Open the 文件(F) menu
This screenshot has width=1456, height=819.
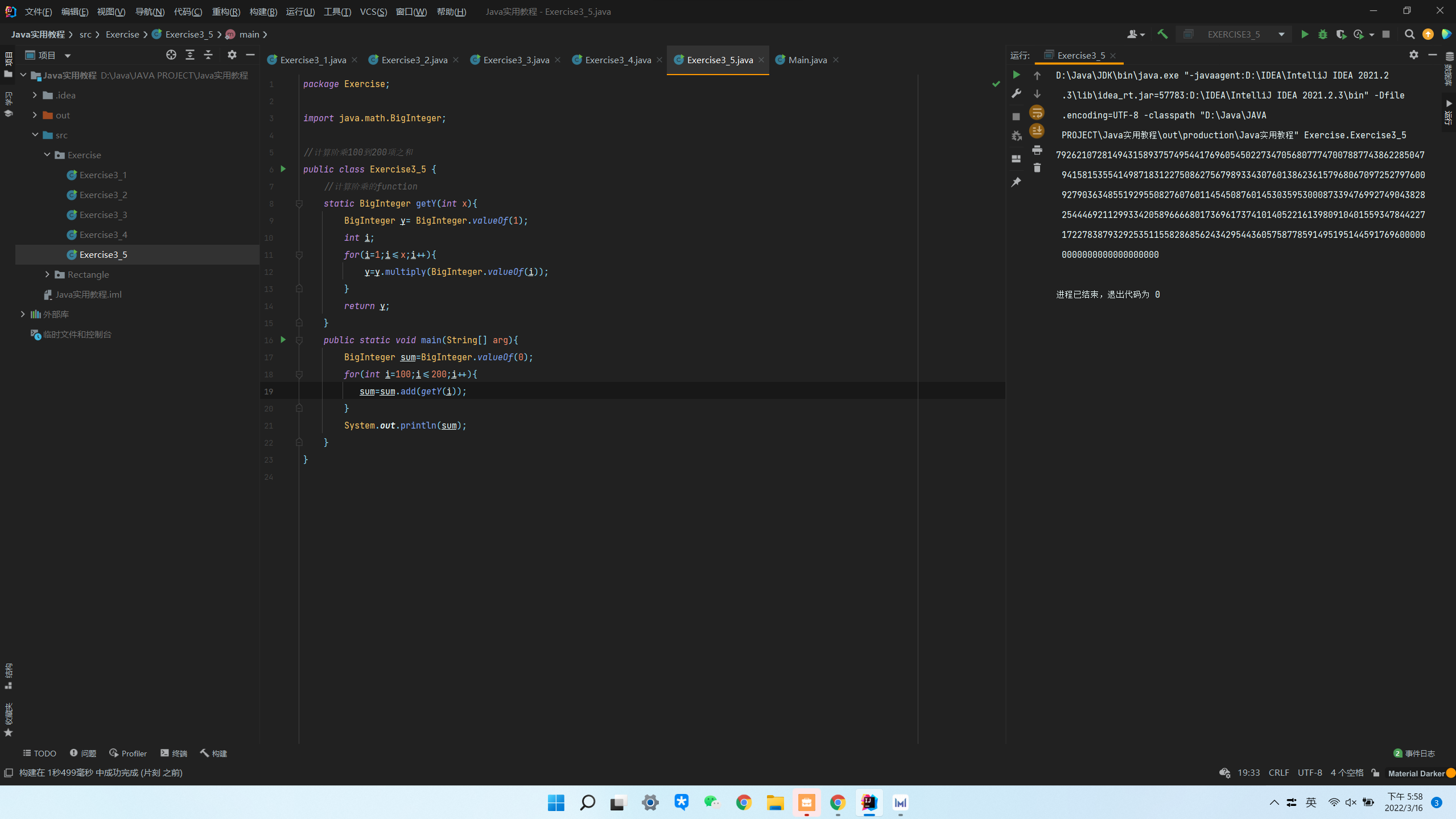tap(38, 11)
